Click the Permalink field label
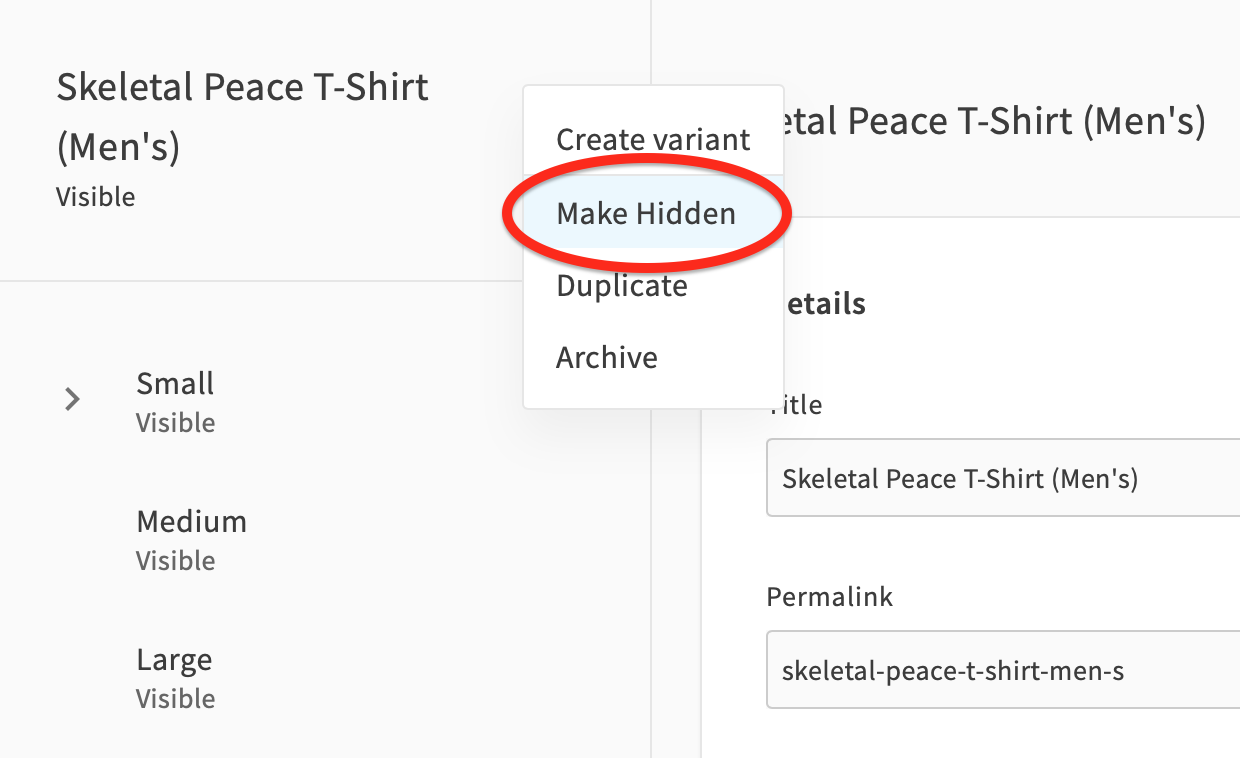 pos(829,597)
